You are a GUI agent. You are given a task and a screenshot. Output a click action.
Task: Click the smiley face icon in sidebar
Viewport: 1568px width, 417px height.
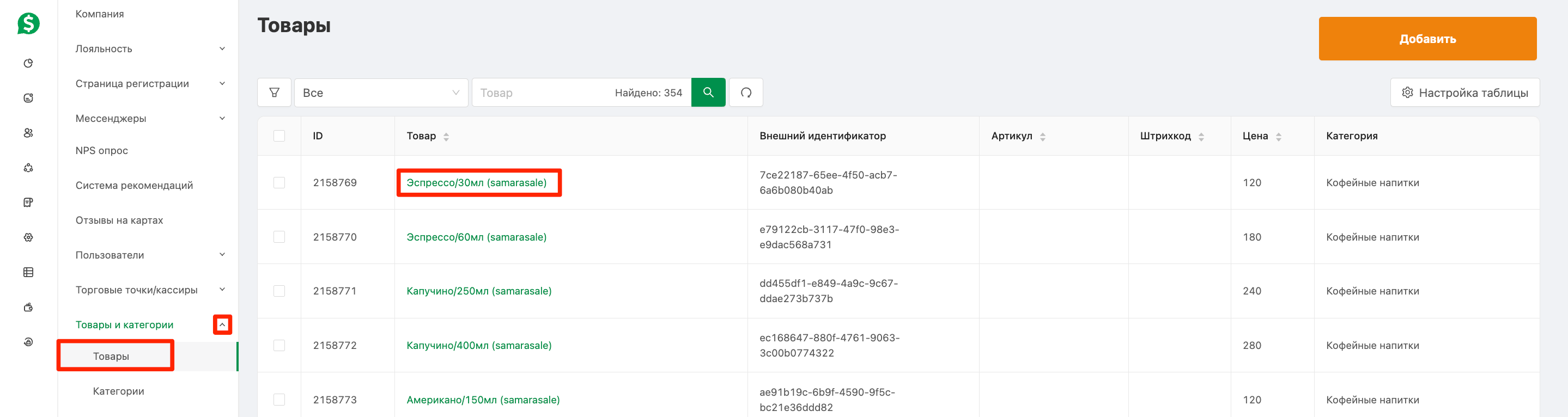point(28,98)
